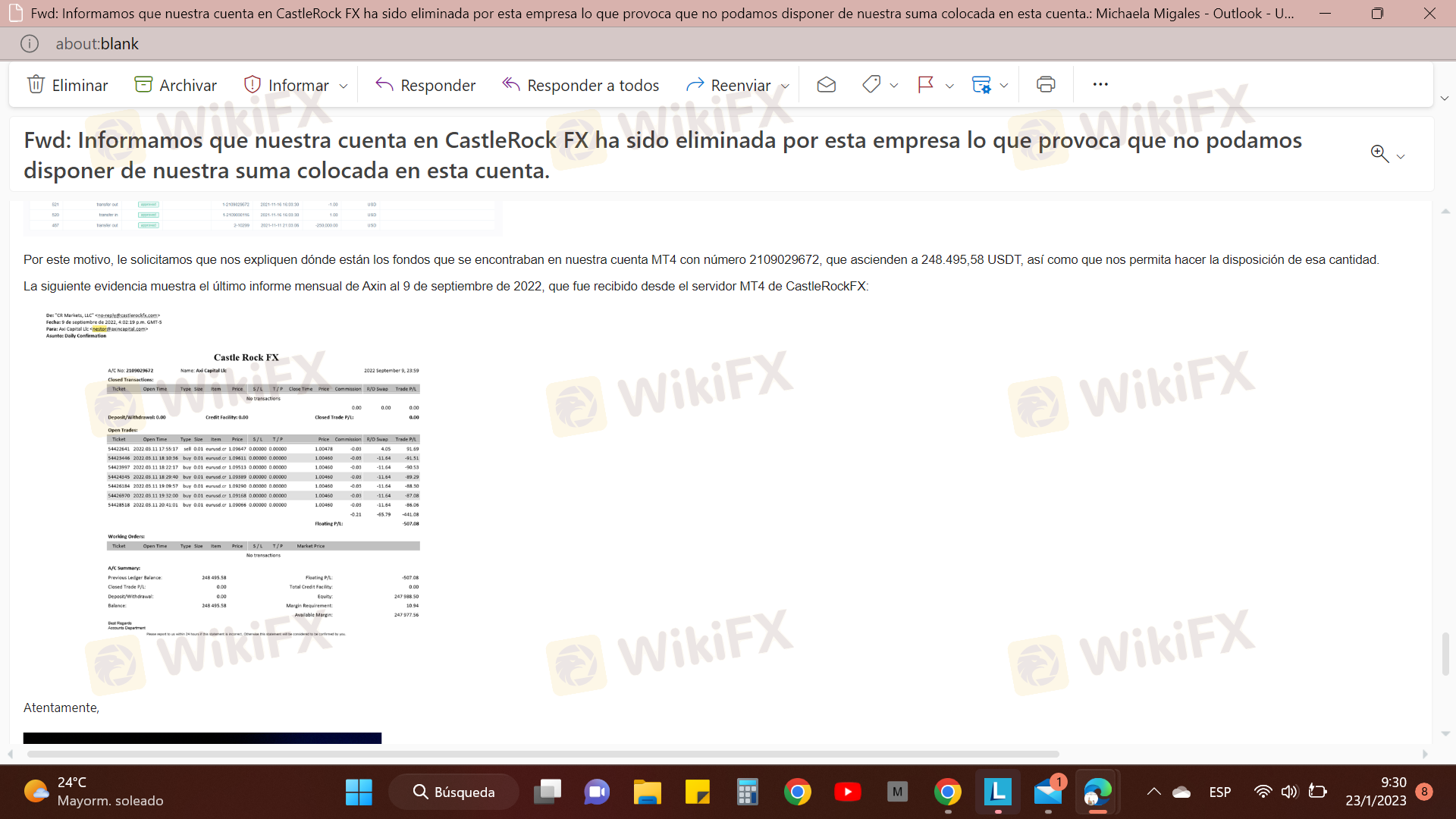Click the horizontal scrollbar at bottom
This screenshot has width=1456, height=819.
pos(543,754)
